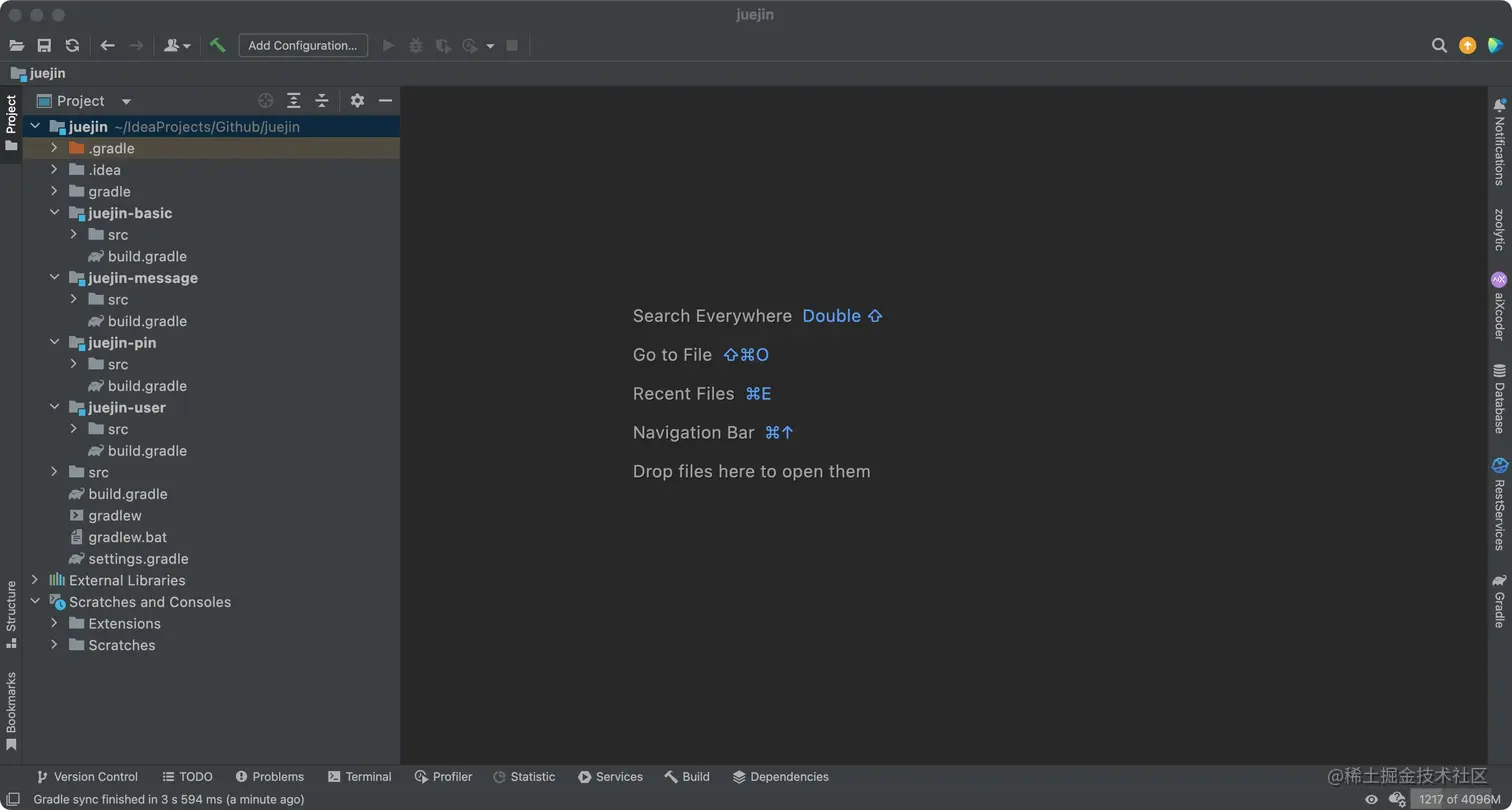1512x810 pixels.
Task: Expand the .idea folder
Action: point(54,170)
